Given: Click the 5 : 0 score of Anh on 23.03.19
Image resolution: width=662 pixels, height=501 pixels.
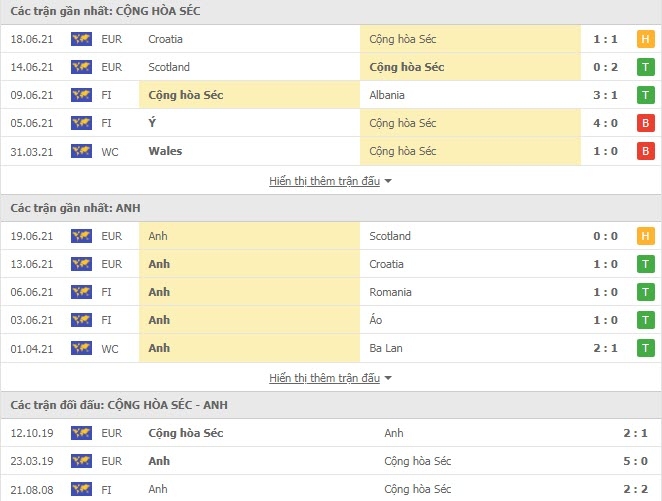Looking at the screenshot, I should [x=635, y=461].
